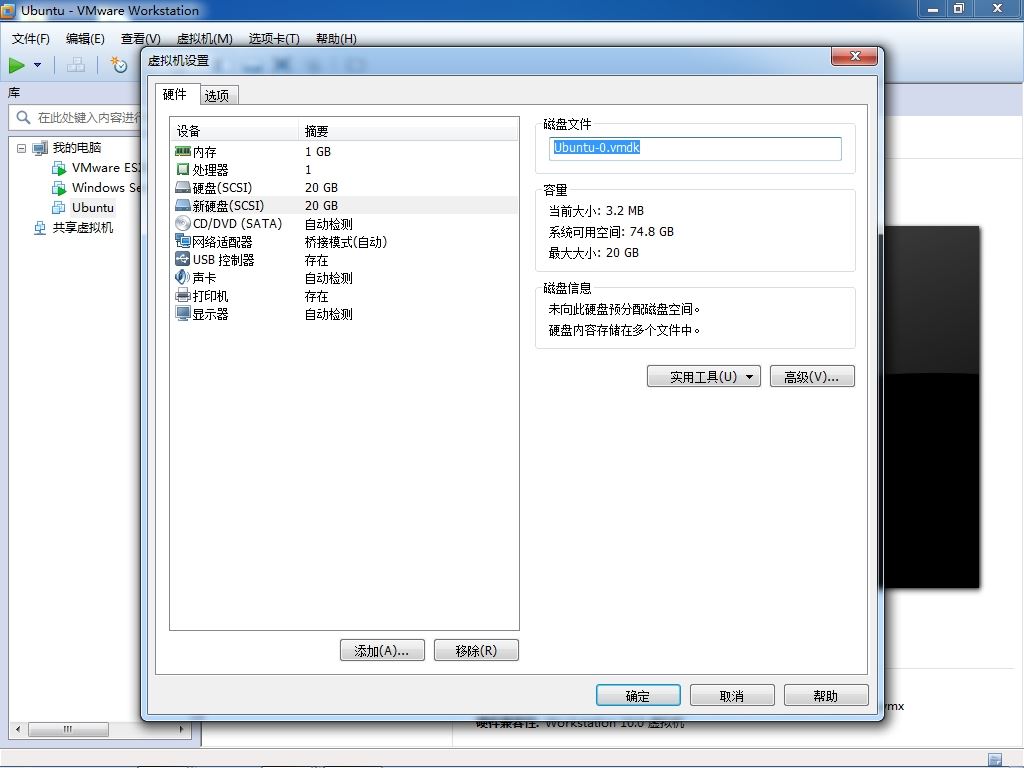Select Ubuntu in library tree
The image size is (1024, 768).
[93, 208]
